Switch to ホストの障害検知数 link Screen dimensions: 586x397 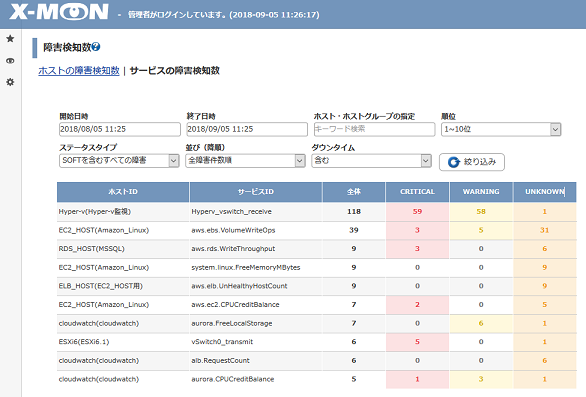[x=79, y=71]
